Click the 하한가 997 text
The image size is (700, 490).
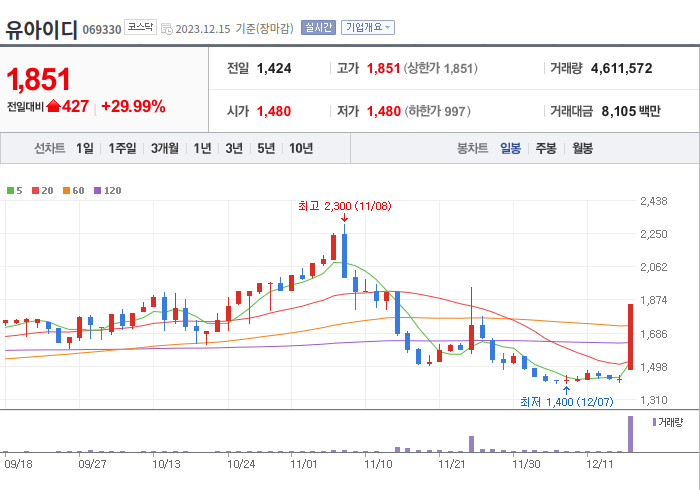coord(438,111)
